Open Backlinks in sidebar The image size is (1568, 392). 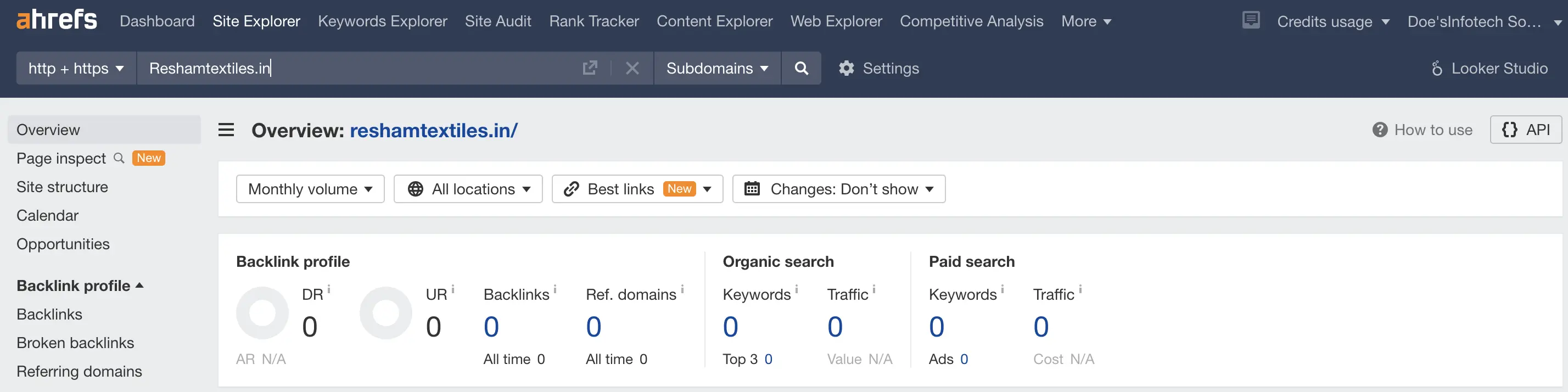point(49,314)
